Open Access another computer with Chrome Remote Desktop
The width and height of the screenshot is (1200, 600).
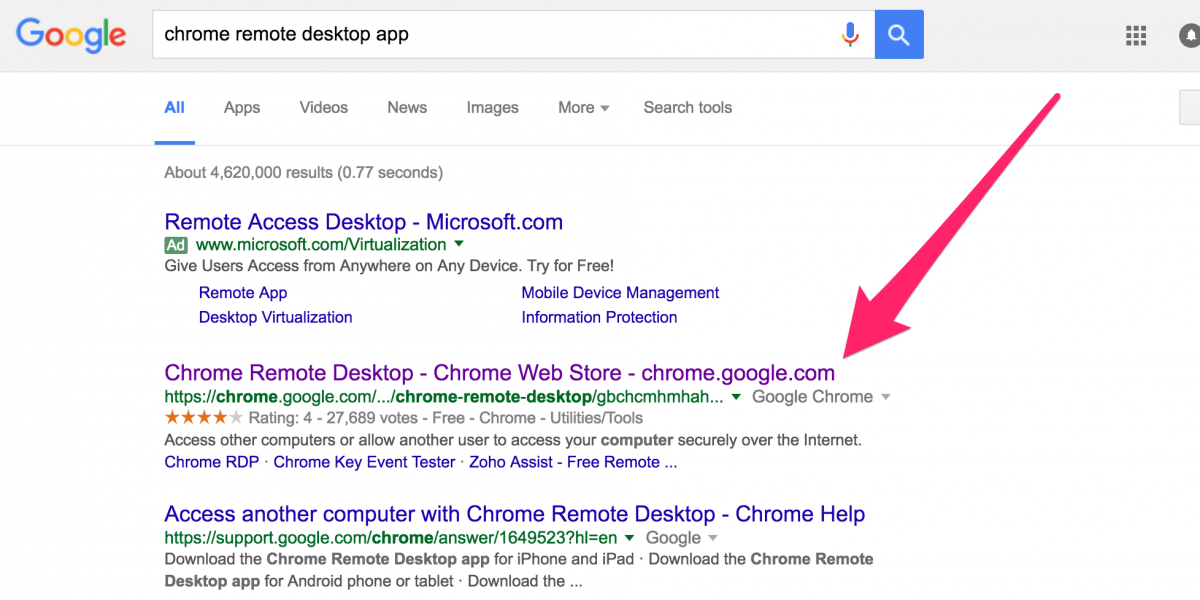coord(515,514)
